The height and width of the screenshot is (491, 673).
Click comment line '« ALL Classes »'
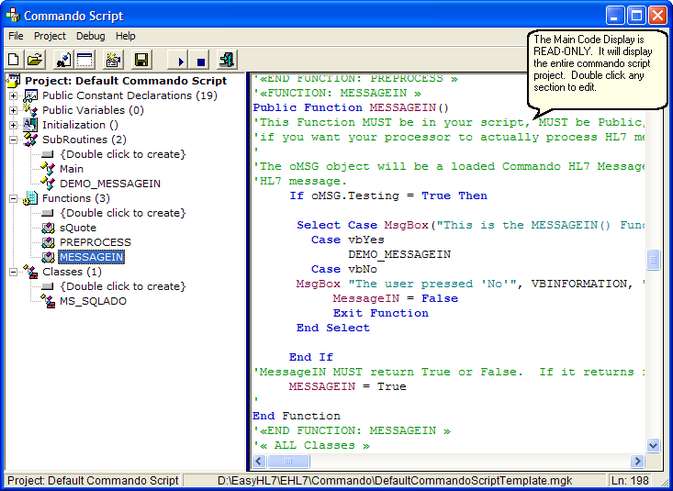[x=311, y=445]
